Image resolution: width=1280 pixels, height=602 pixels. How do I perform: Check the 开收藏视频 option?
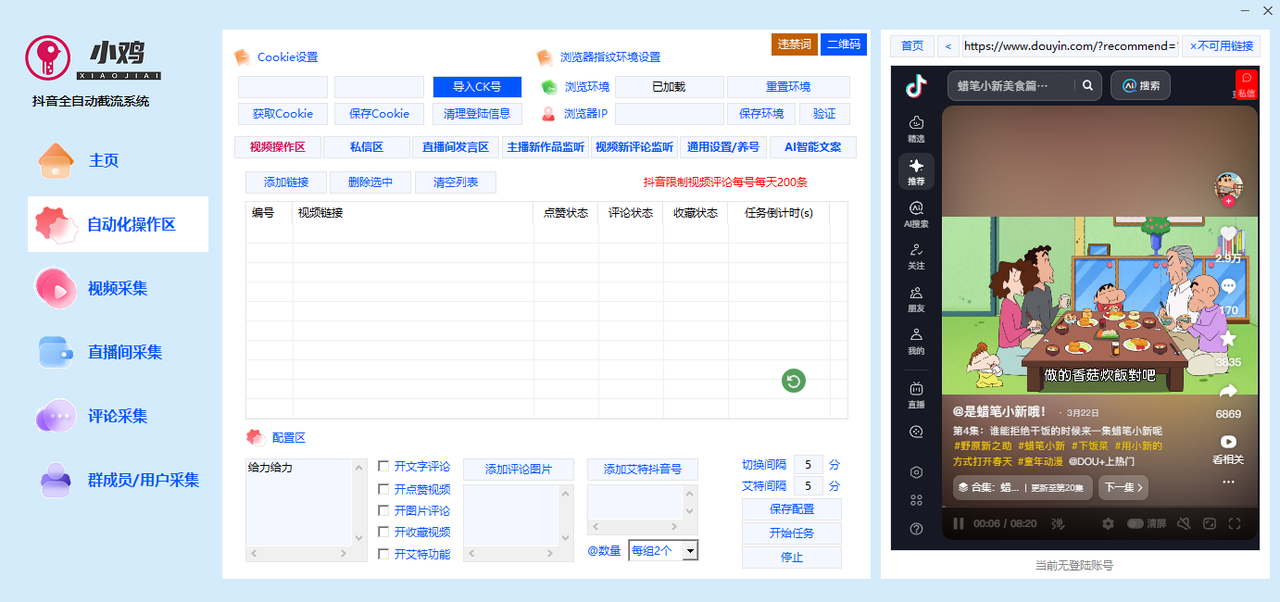384,532
